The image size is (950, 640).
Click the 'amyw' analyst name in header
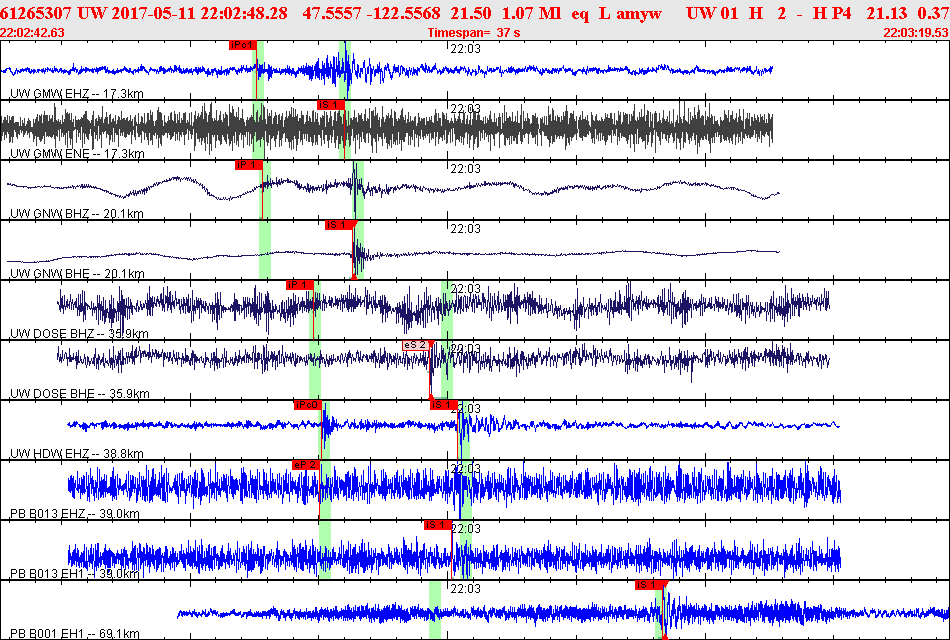[639, 13]
